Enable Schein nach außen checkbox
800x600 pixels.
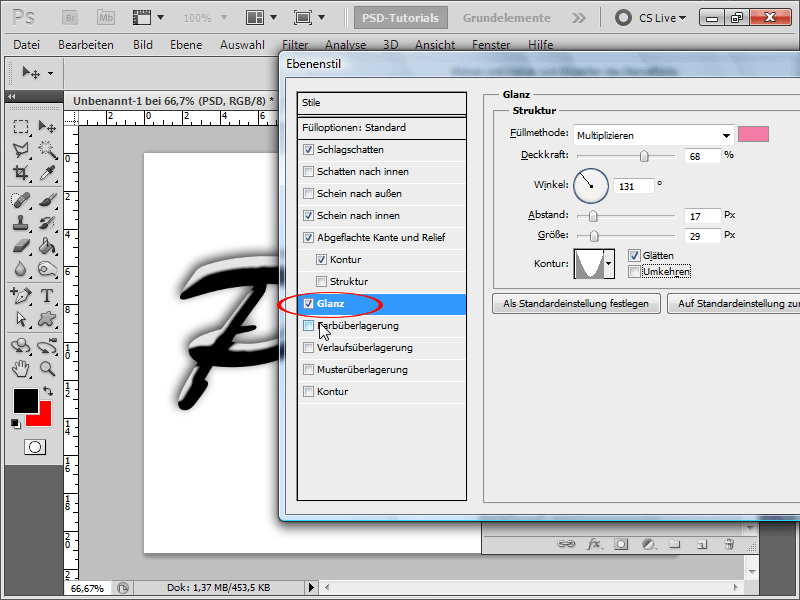point(308,193)
